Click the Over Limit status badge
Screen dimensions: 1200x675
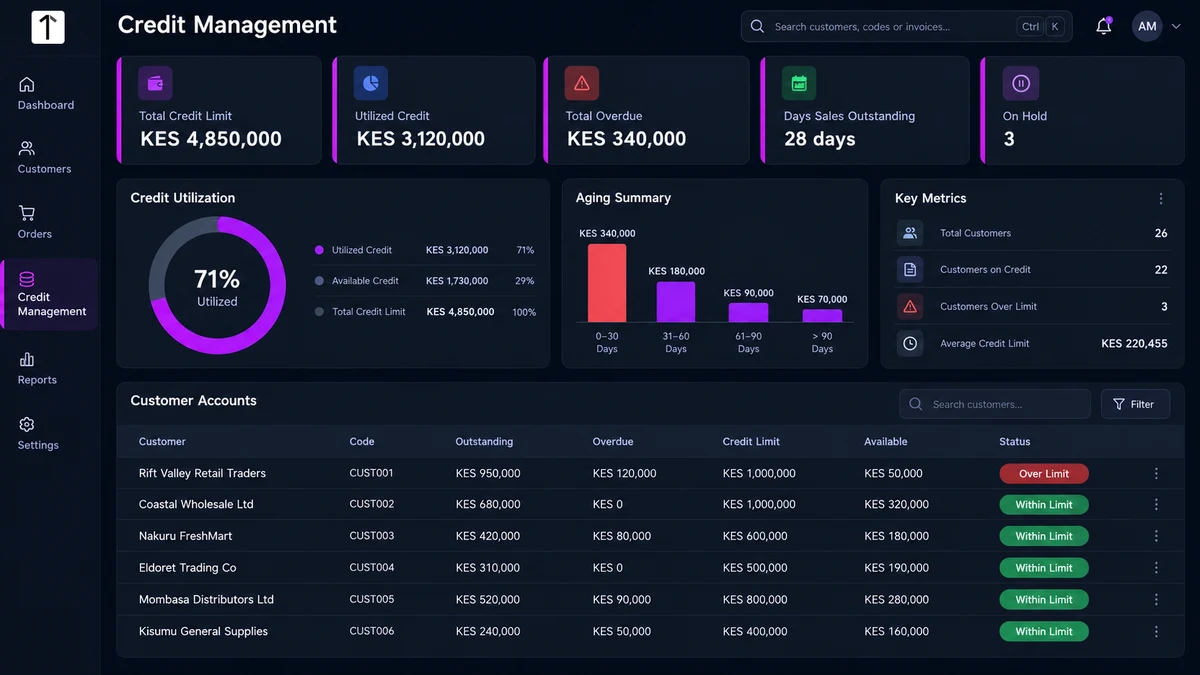[1044, 474]
